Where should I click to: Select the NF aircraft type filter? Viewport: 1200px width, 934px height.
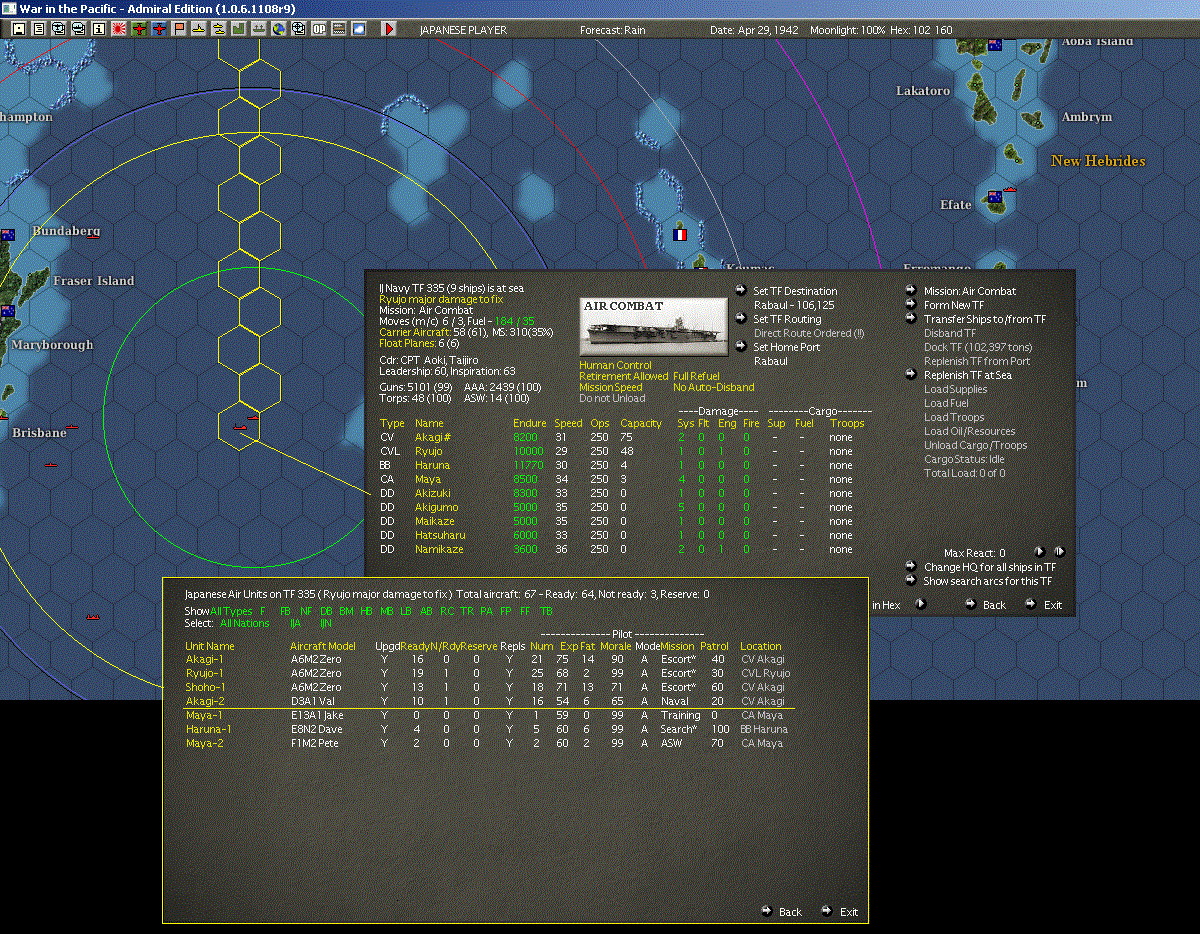click(306, 611)
